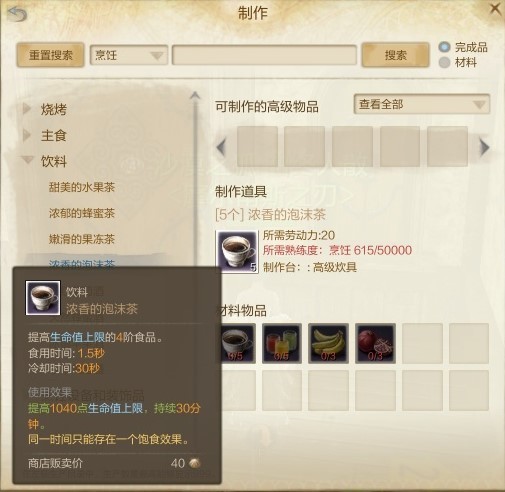
Task: Click the recipe search text field
Action: (x=264, y=55)
